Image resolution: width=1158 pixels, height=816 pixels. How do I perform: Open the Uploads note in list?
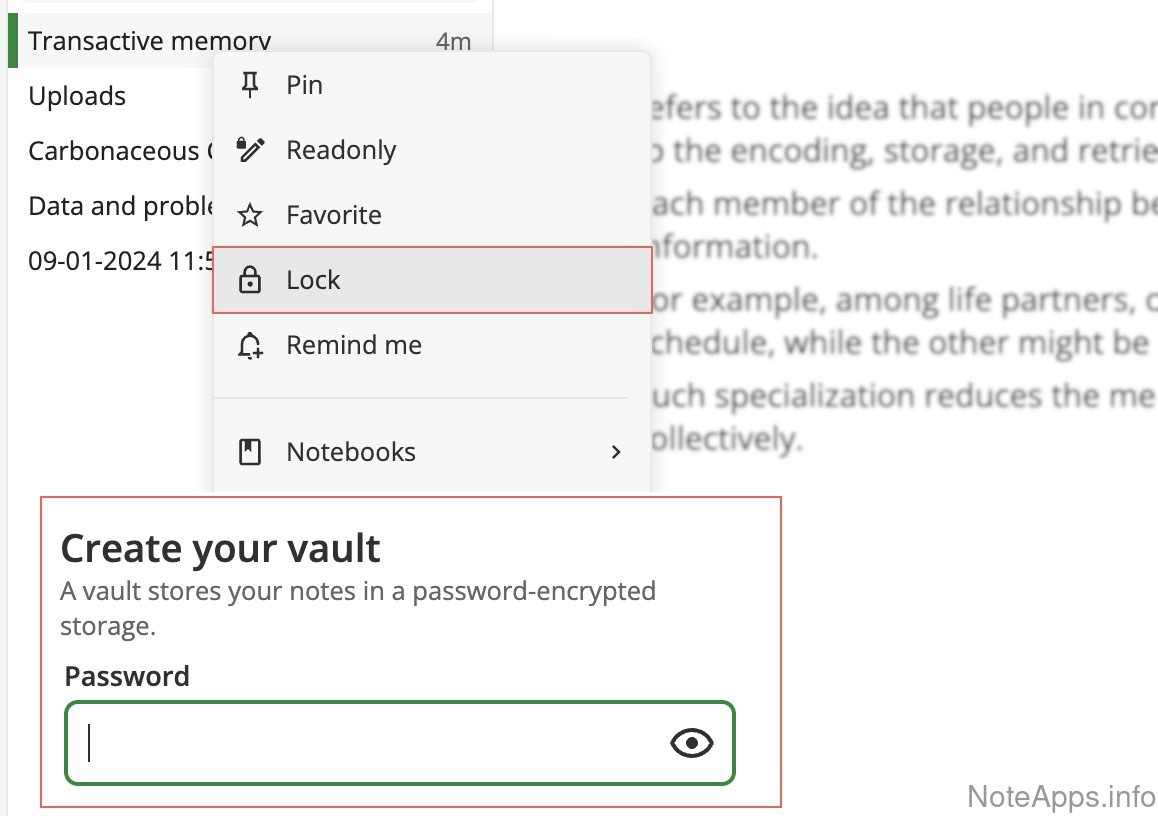[x=77, y=96]
